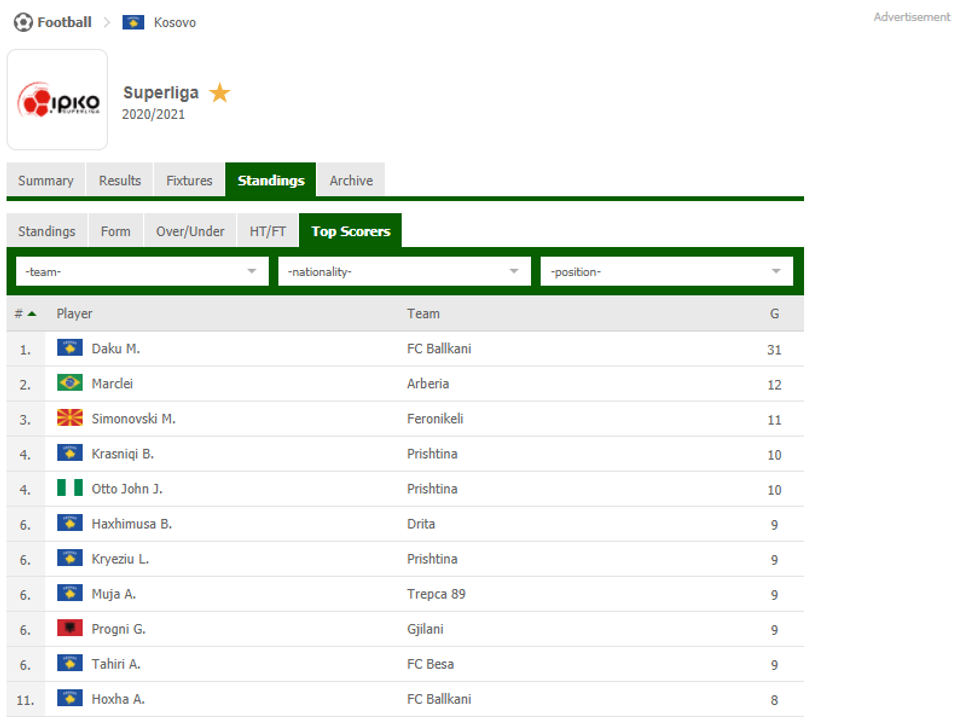Open the Form sub-tab
The image size is (980, 717).
tap(115, 231)
